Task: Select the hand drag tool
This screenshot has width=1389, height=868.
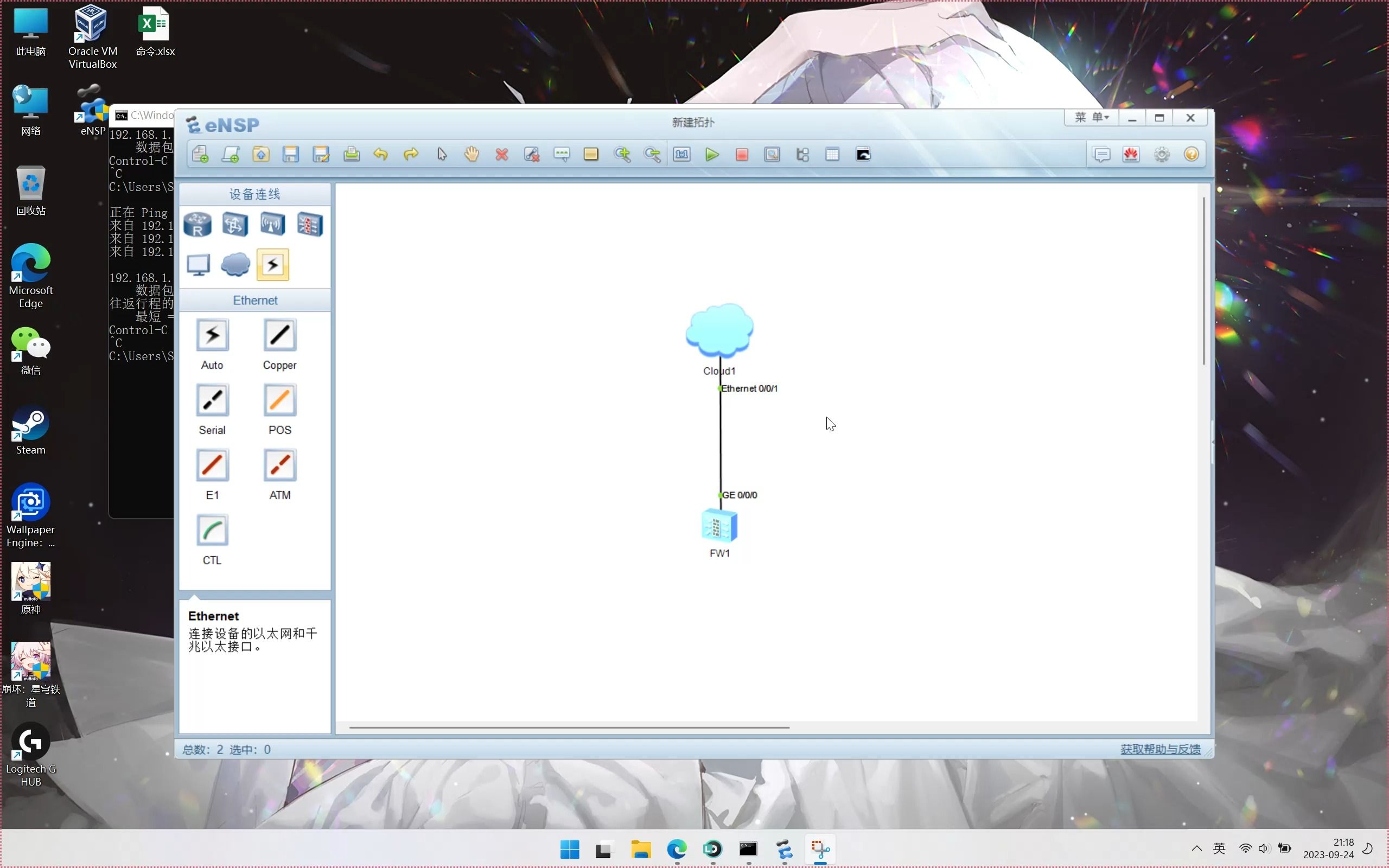Action: pyautogui.click(x=472, y=155)
